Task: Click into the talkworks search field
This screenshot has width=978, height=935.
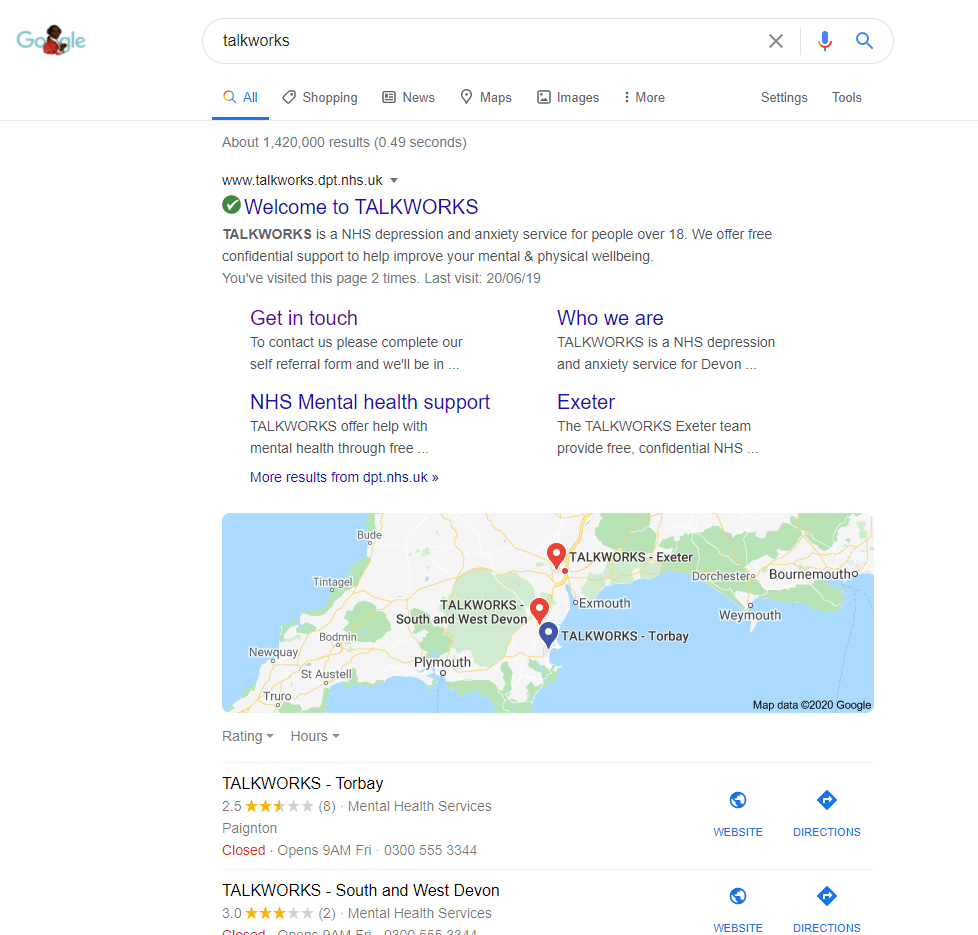Action: pos(487,41)
